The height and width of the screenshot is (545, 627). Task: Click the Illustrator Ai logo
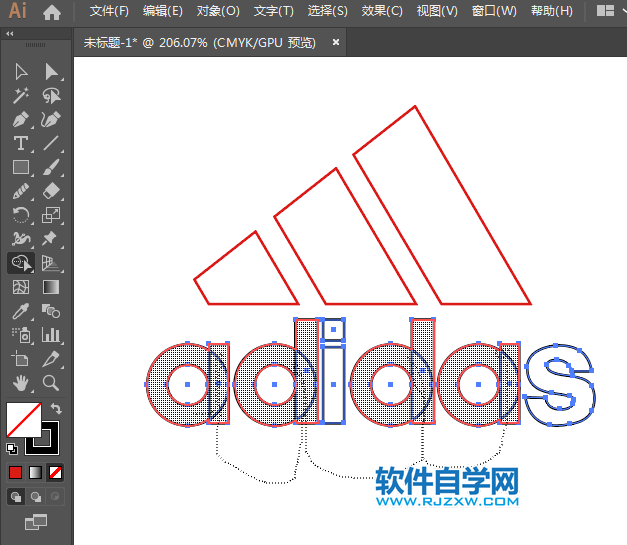point(18,11)
